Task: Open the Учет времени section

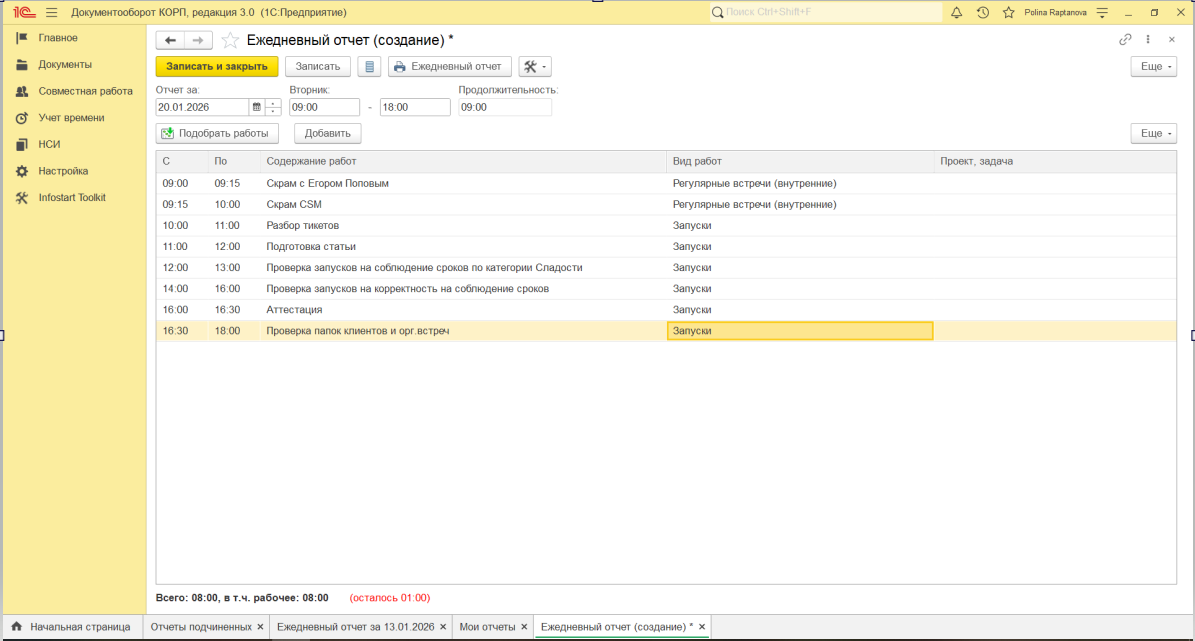Action: (x=71, y=118)
